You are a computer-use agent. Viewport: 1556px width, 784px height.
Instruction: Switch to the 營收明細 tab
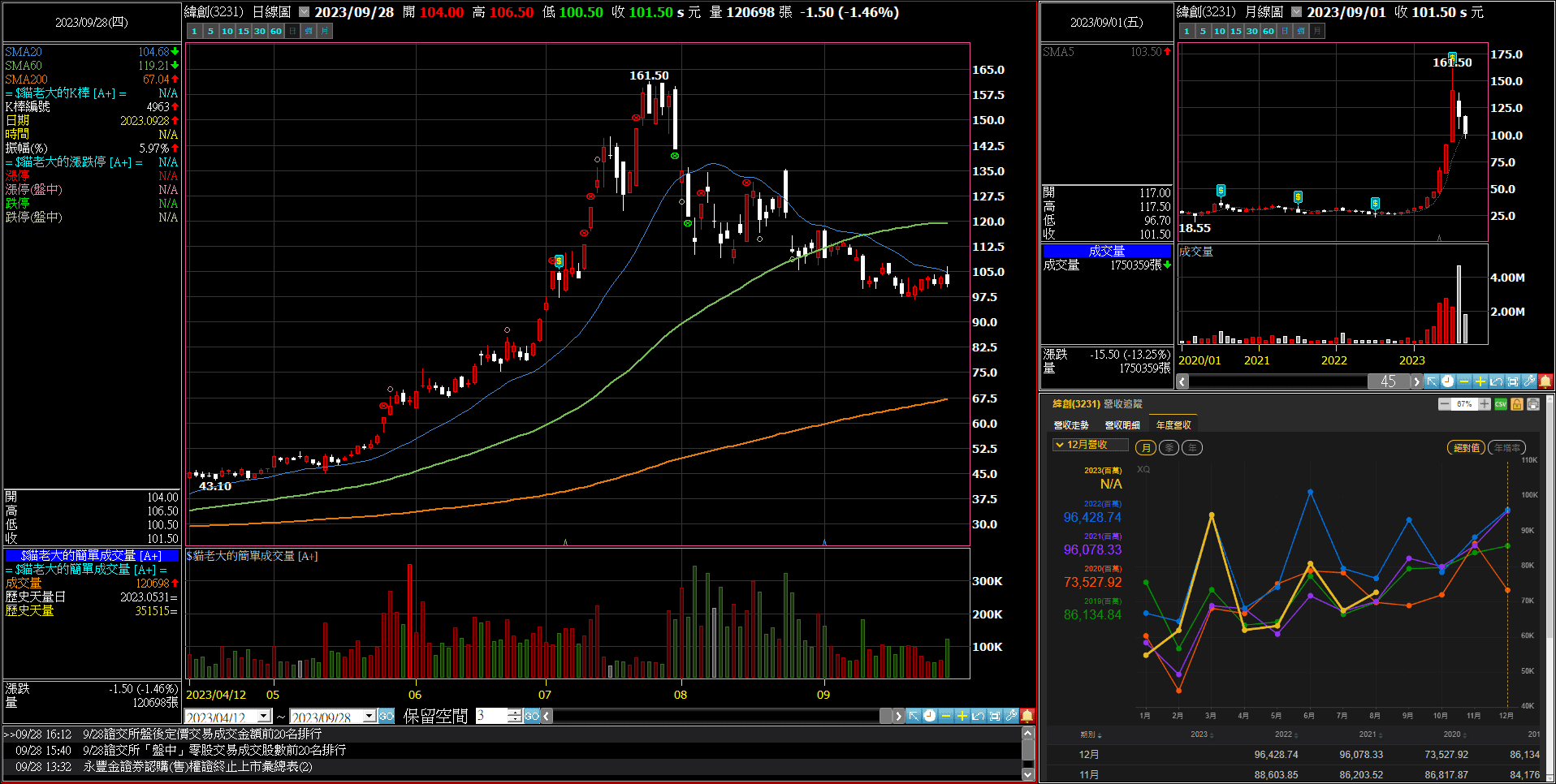[1122, 425]
